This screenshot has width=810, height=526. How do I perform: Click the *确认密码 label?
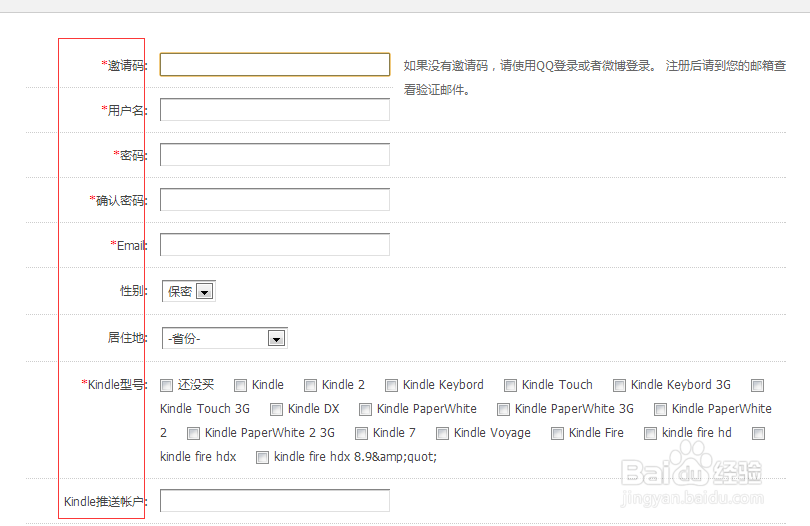(119, 200)
